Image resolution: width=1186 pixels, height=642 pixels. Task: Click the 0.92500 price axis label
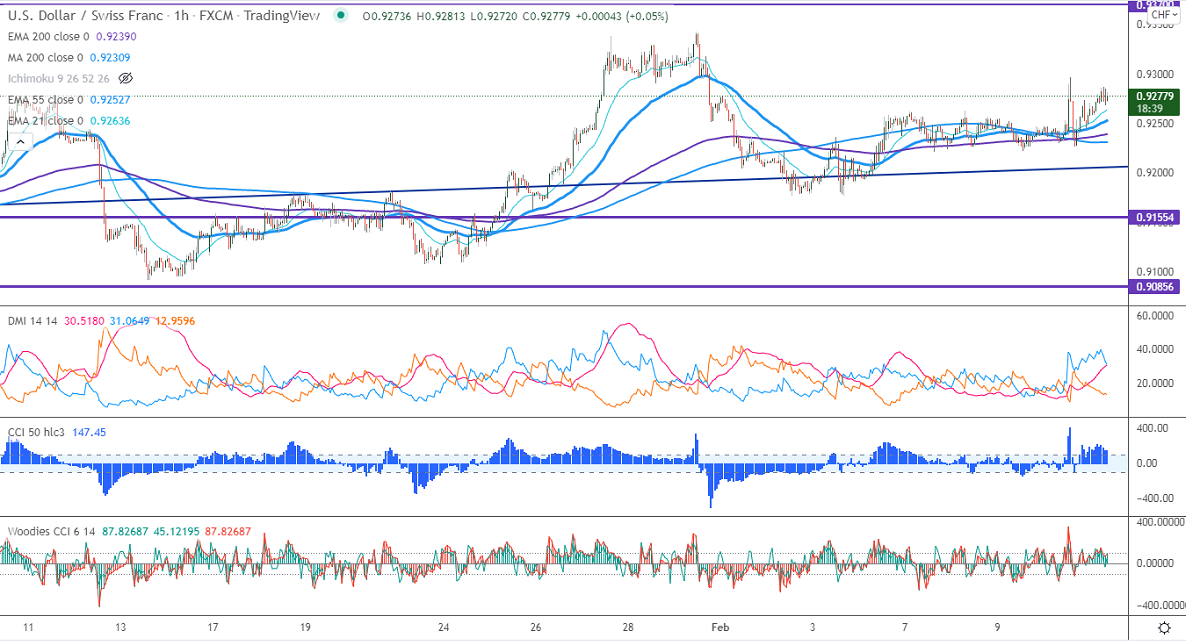pos(1155,123)
